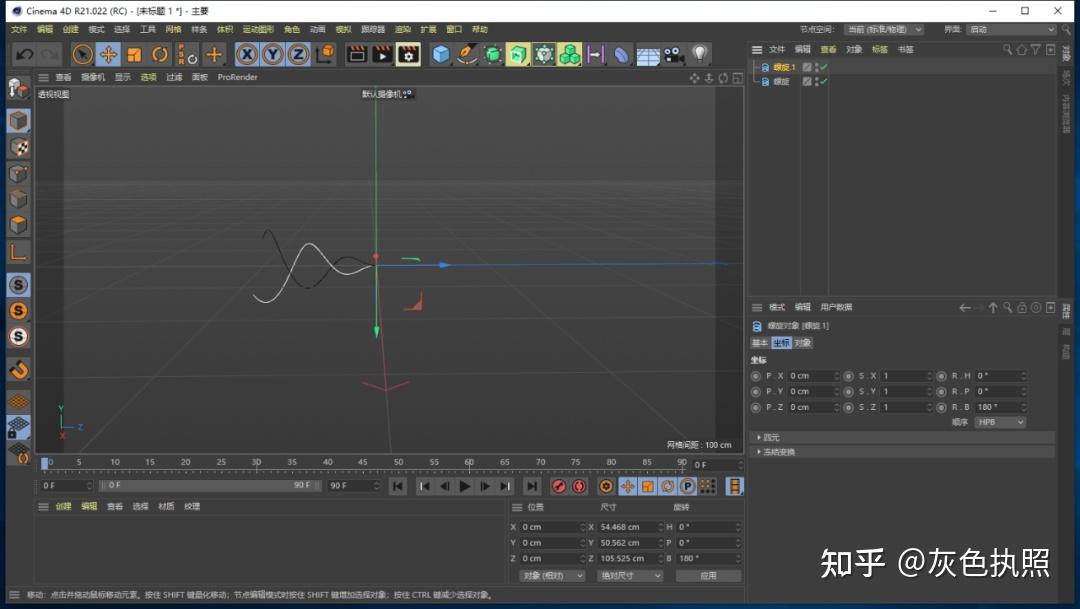Click the timeline playhead at frame 0
Image resolution: width=1080 pixels, height=609 pixels.
point(45,464)
